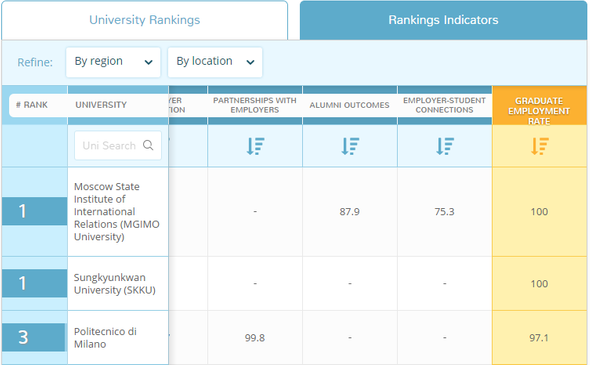The height and width of the screenshot is (365, 590).
Task: Select the Partnerships with Employers column header
Action: click(x=255, y=105)
